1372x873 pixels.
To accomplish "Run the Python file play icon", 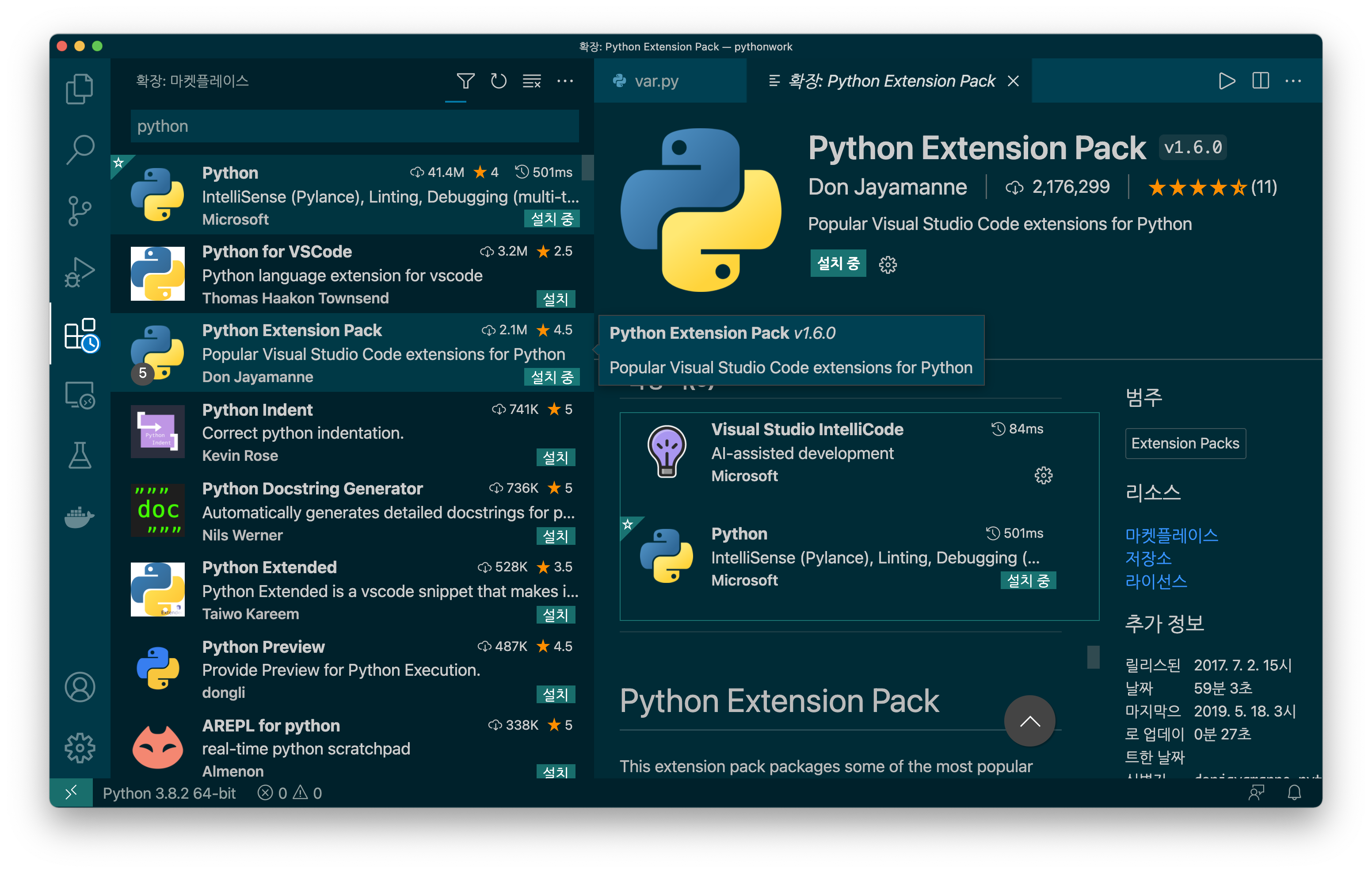I will click(1227, 81).
